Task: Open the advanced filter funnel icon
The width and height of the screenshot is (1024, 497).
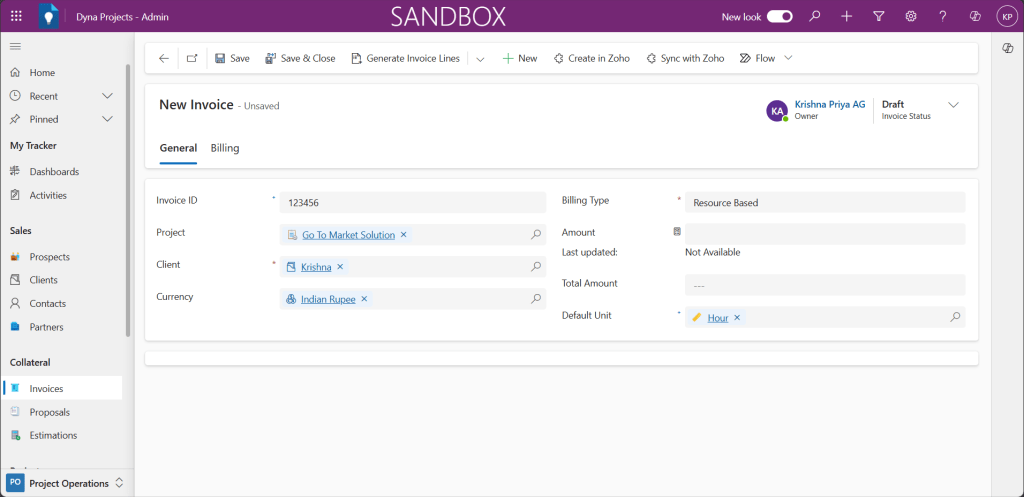Action: [879, 16]
